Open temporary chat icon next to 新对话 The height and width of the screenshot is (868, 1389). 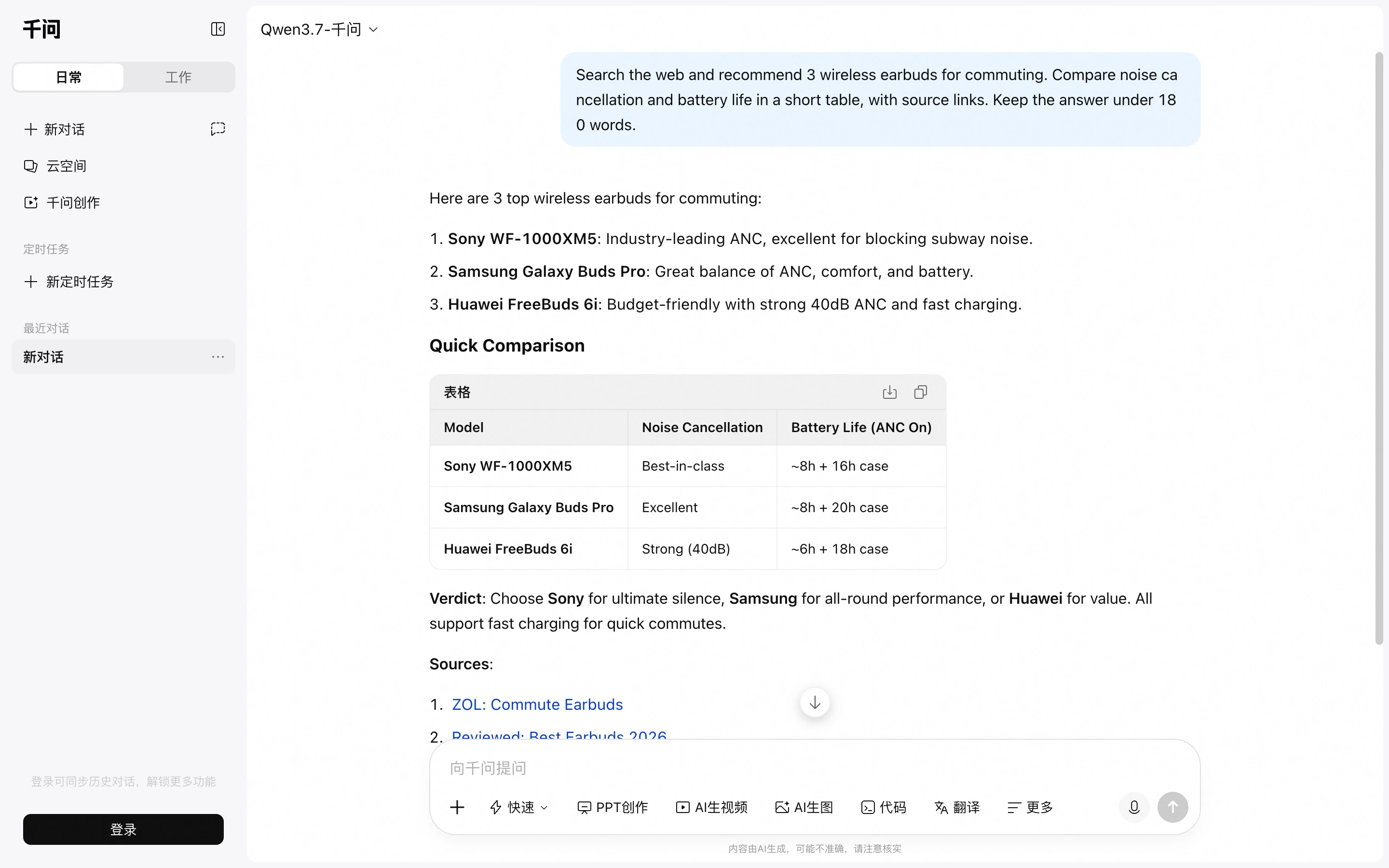[x=218, y=129]
